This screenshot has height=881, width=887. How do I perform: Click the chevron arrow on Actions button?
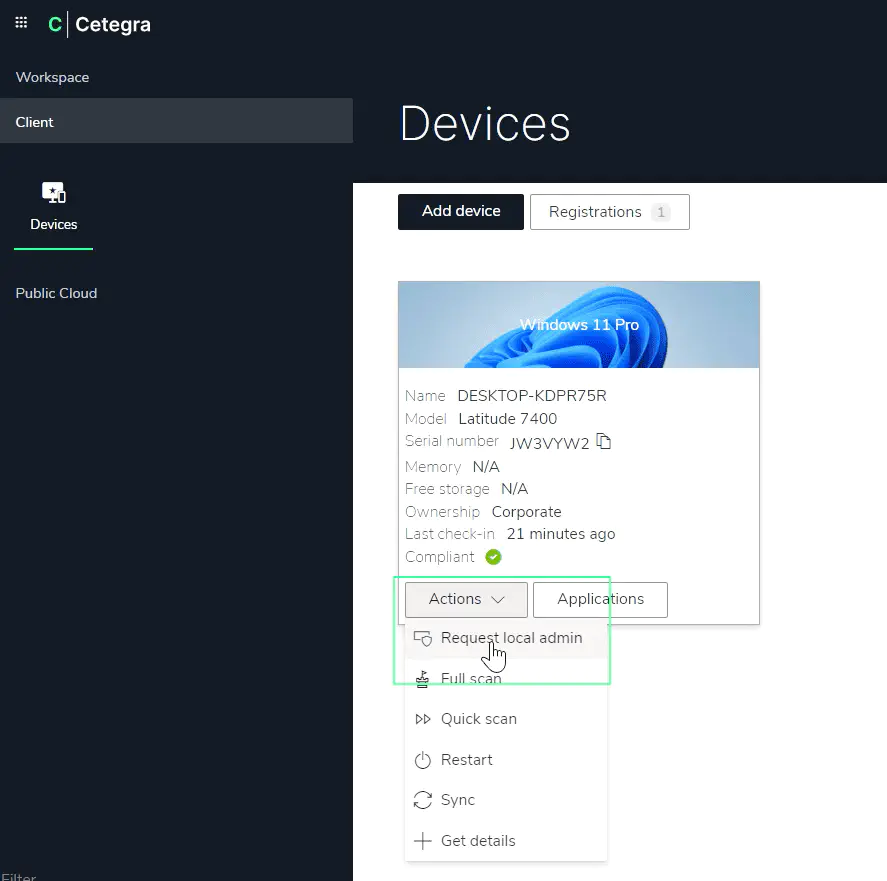[x=497, y=600]
